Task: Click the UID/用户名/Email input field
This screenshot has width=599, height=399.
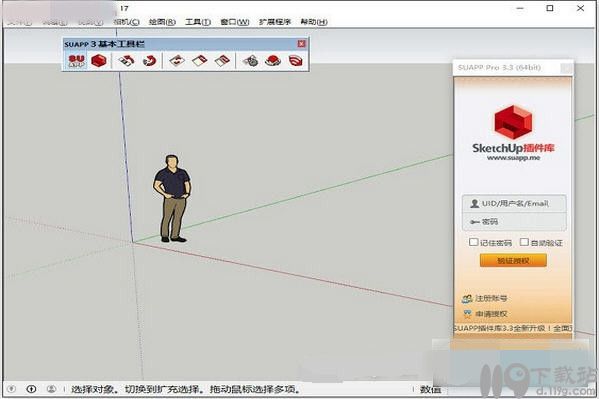Action: [514, 203]
